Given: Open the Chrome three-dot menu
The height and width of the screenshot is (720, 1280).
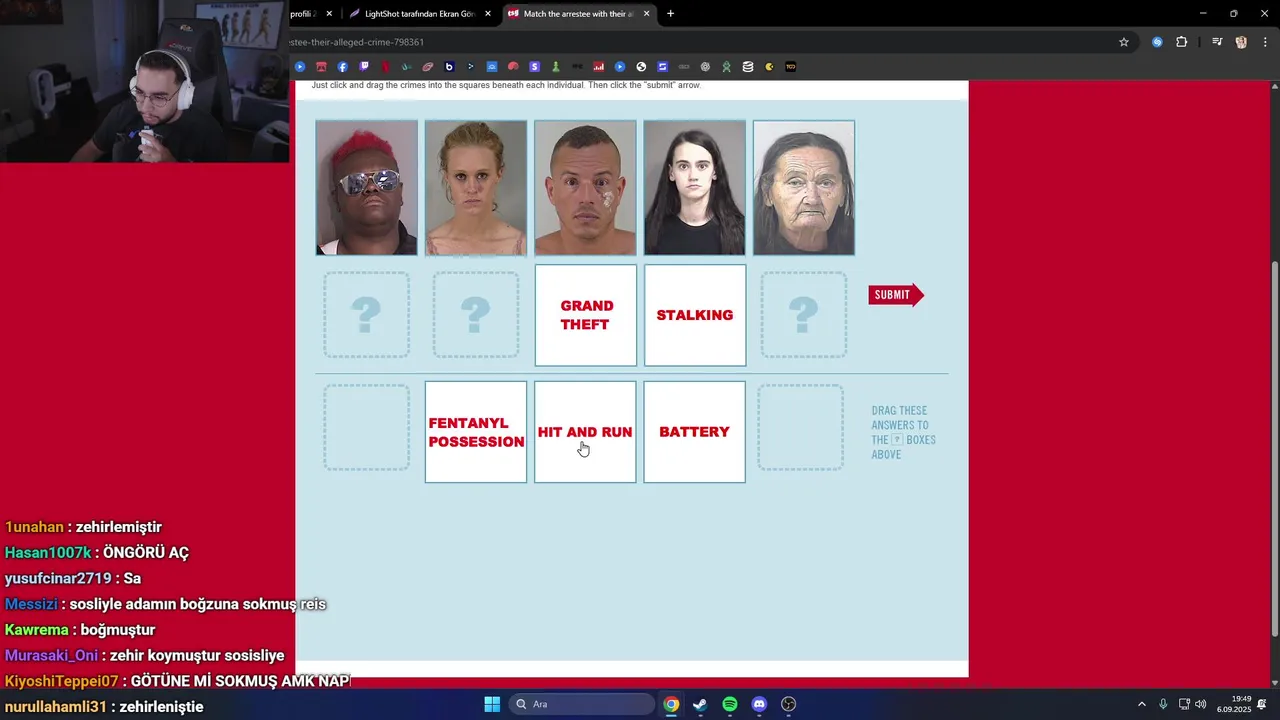Looking at the screenshot, I should (1265, 42).
